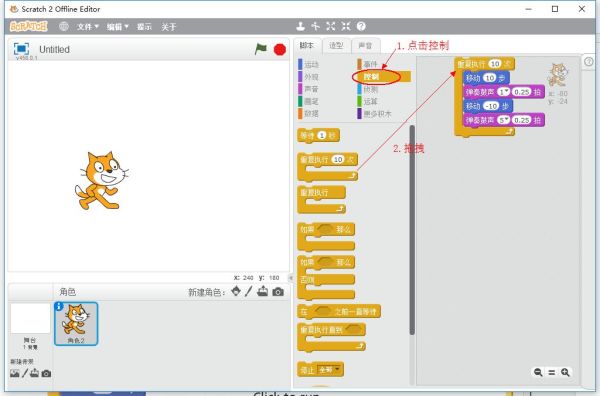Select the shrink sprite tool
Viewport: 600px width, 396px height.
[346, 26]
